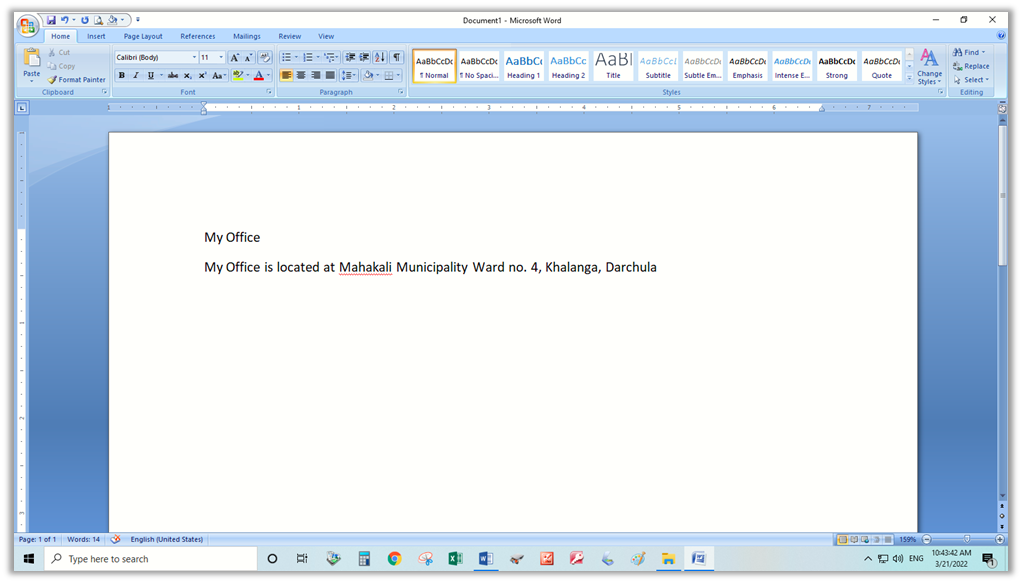Expand numbering list dropdown arrow
The image size is (1022, 583).
pyautogui.click(x=317, y=57)
